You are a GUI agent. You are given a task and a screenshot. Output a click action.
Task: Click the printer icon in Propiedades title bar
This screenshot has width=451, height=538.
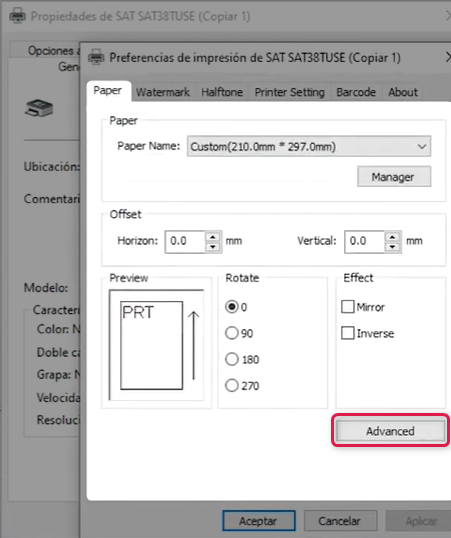click(x=18, y=16)
